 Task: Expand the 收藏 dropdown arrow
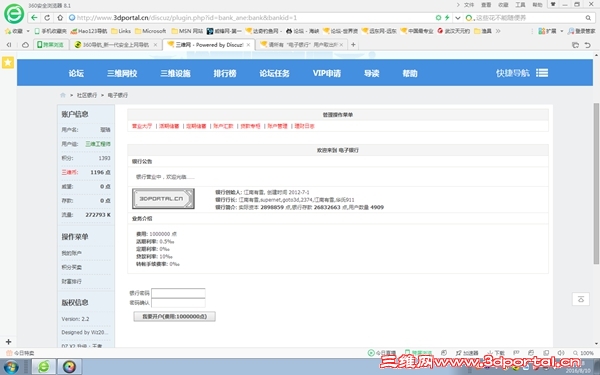[28, 31]
